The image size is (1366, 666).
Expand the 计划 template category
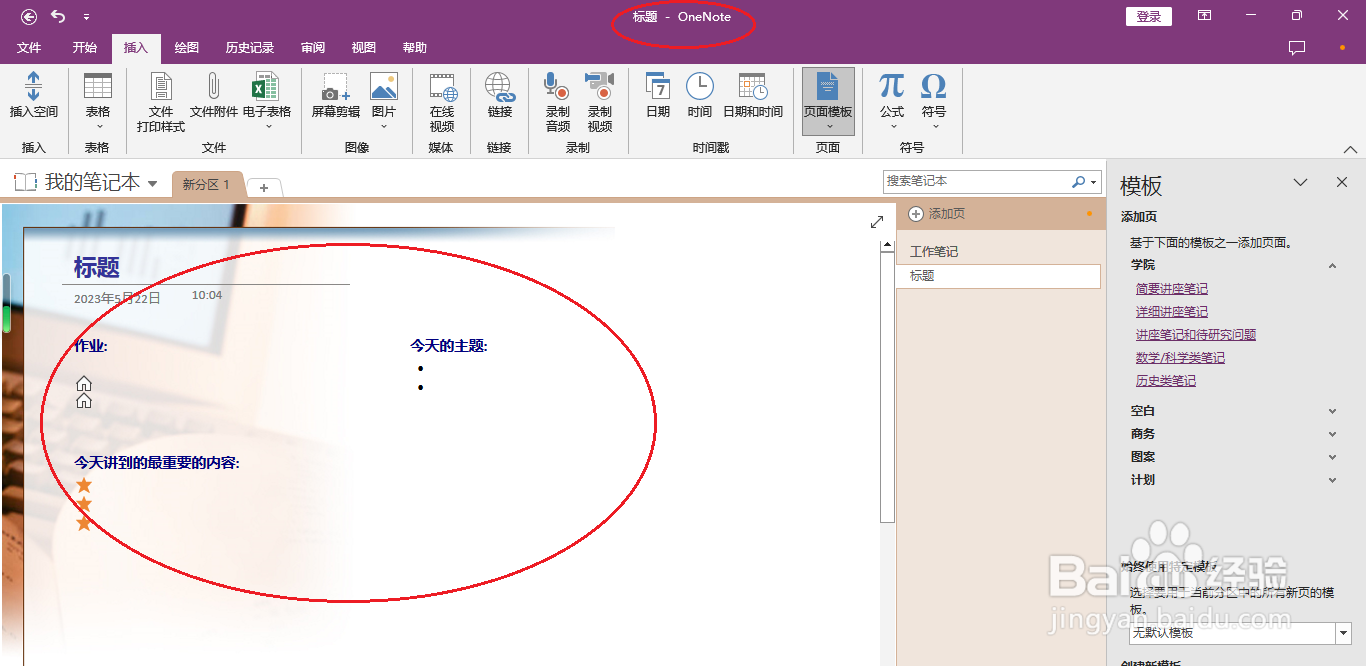point(1332,480)
